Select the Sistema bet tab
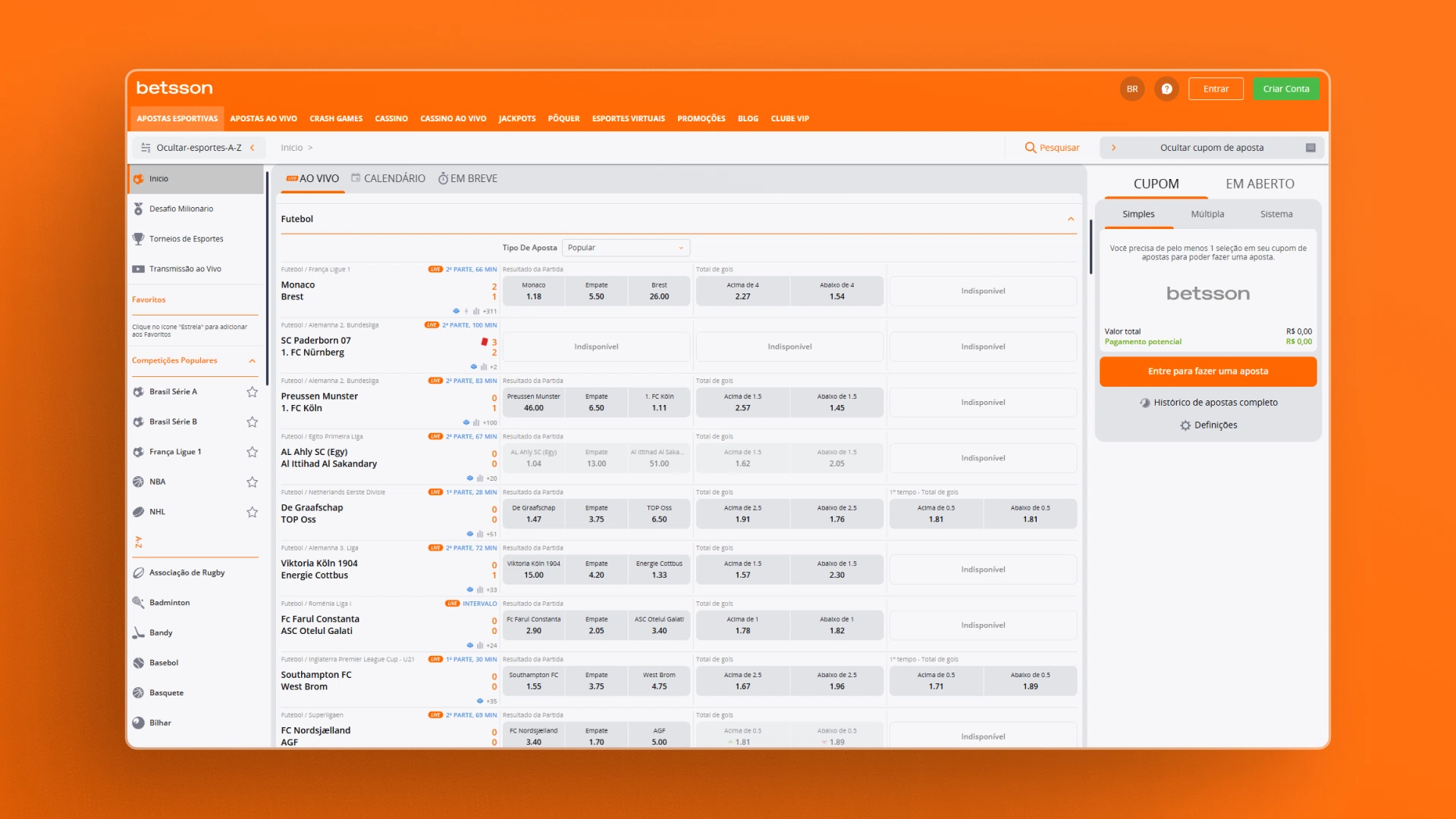This screenshot has height=819, width=1456. pyautogui.click(x=1276, y=215)
